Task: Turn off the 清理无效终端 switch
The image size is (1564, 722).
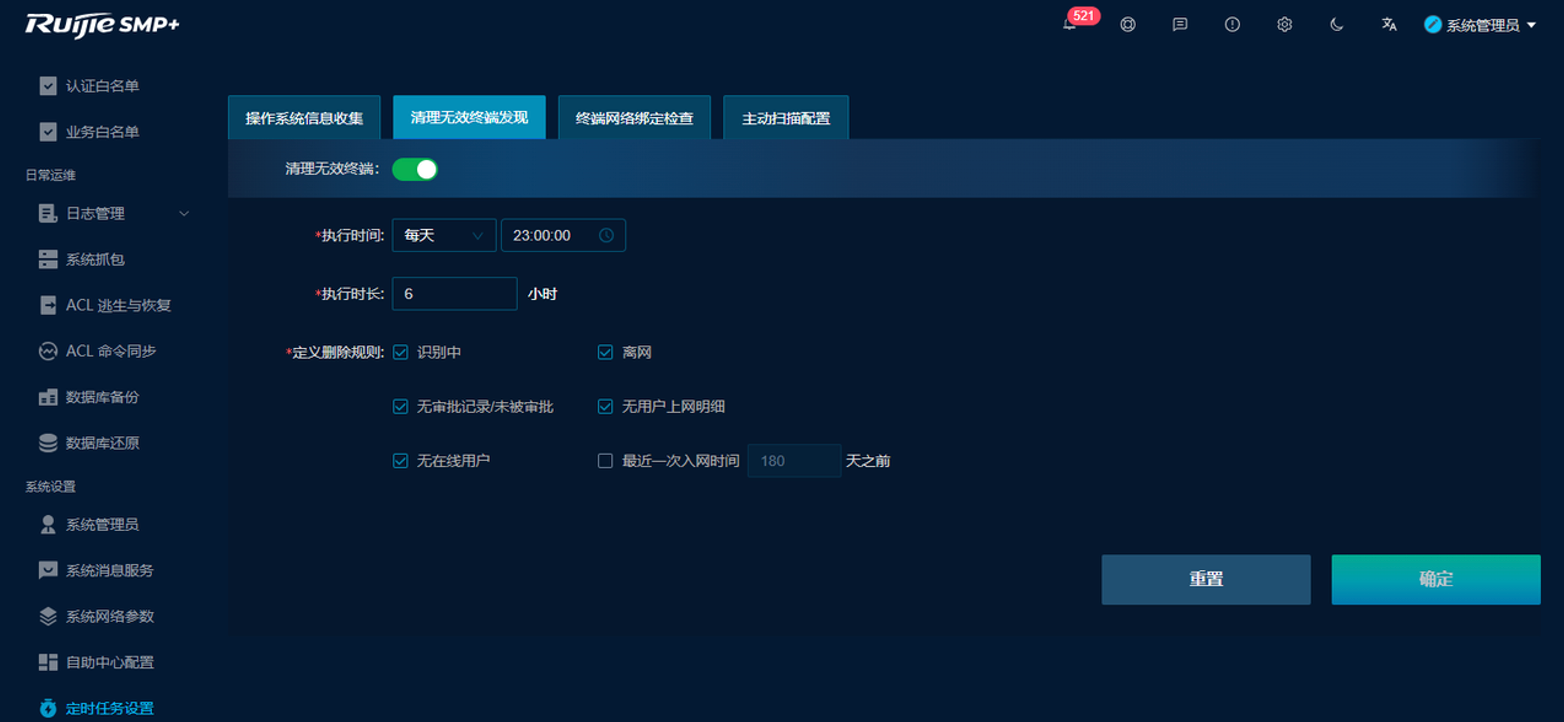Action: click(x=415, y=169)
